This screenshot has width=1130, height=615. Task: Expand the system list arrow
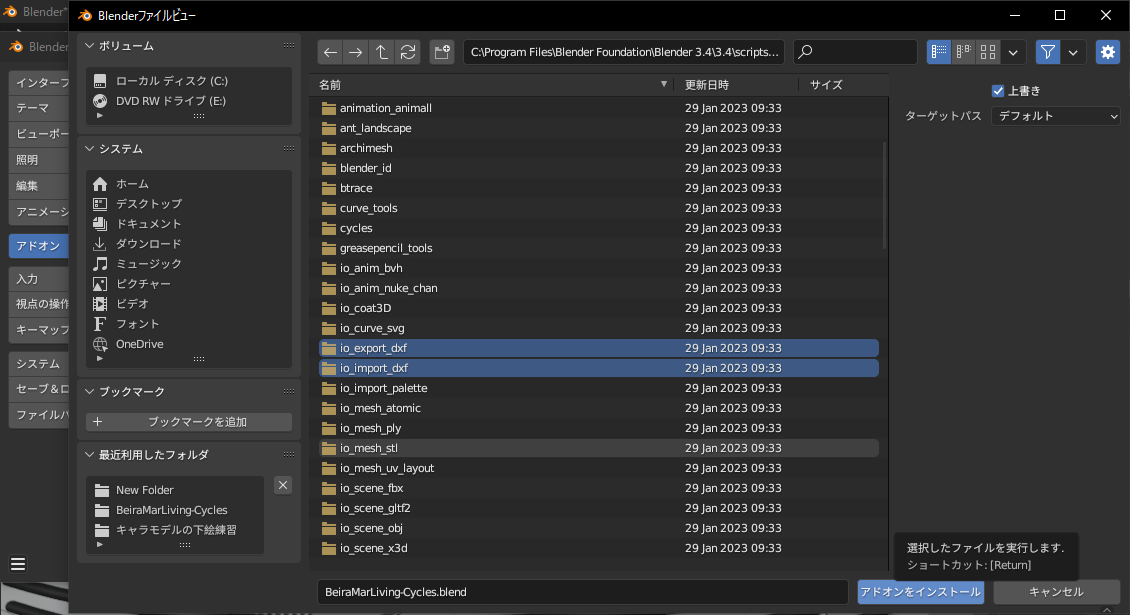100,358
